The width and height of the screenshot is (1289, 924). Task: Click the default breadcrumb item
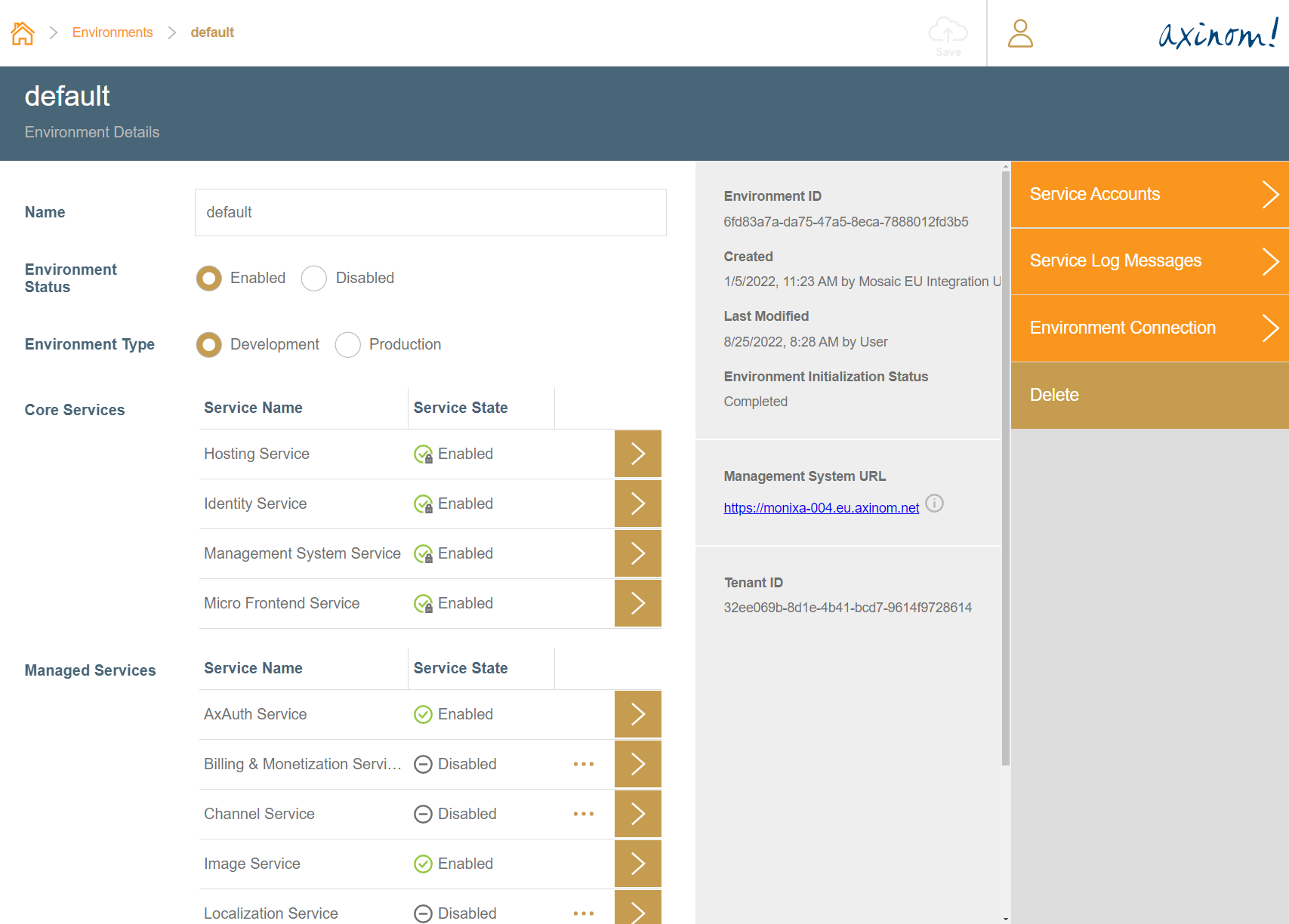(x=212, y=32)
